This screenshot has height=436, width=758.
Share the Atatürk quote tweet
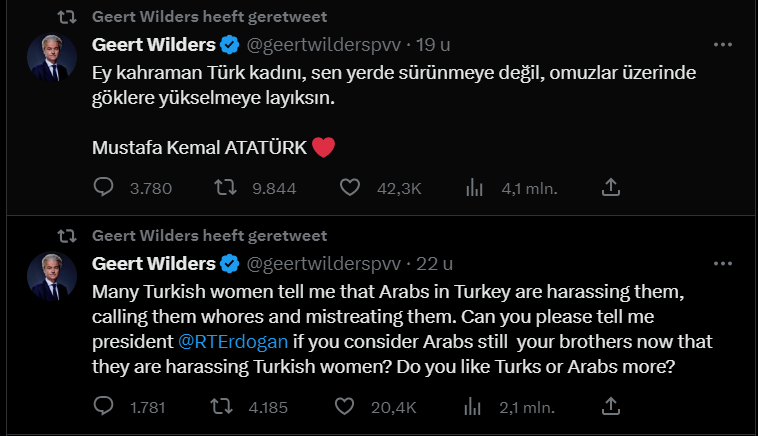point(612,187)
